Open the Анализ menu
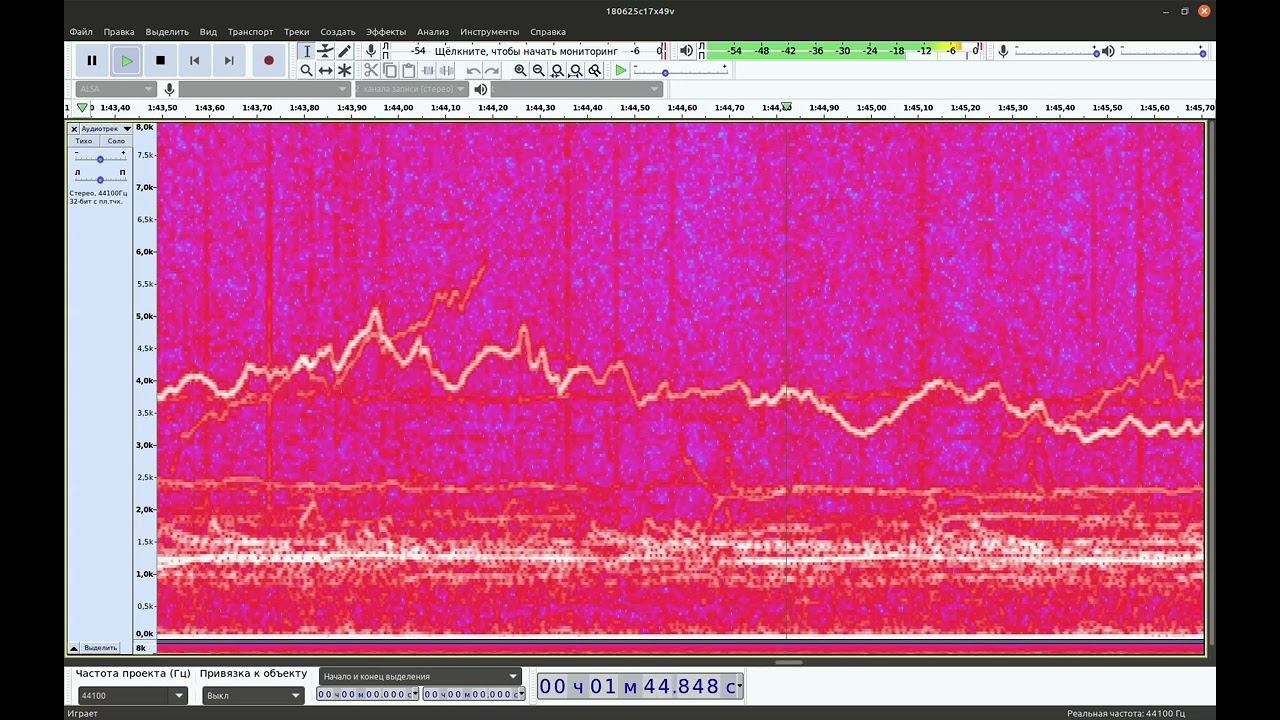The height and width of the screenshot is (720, 1280). (x=433, y=32)
